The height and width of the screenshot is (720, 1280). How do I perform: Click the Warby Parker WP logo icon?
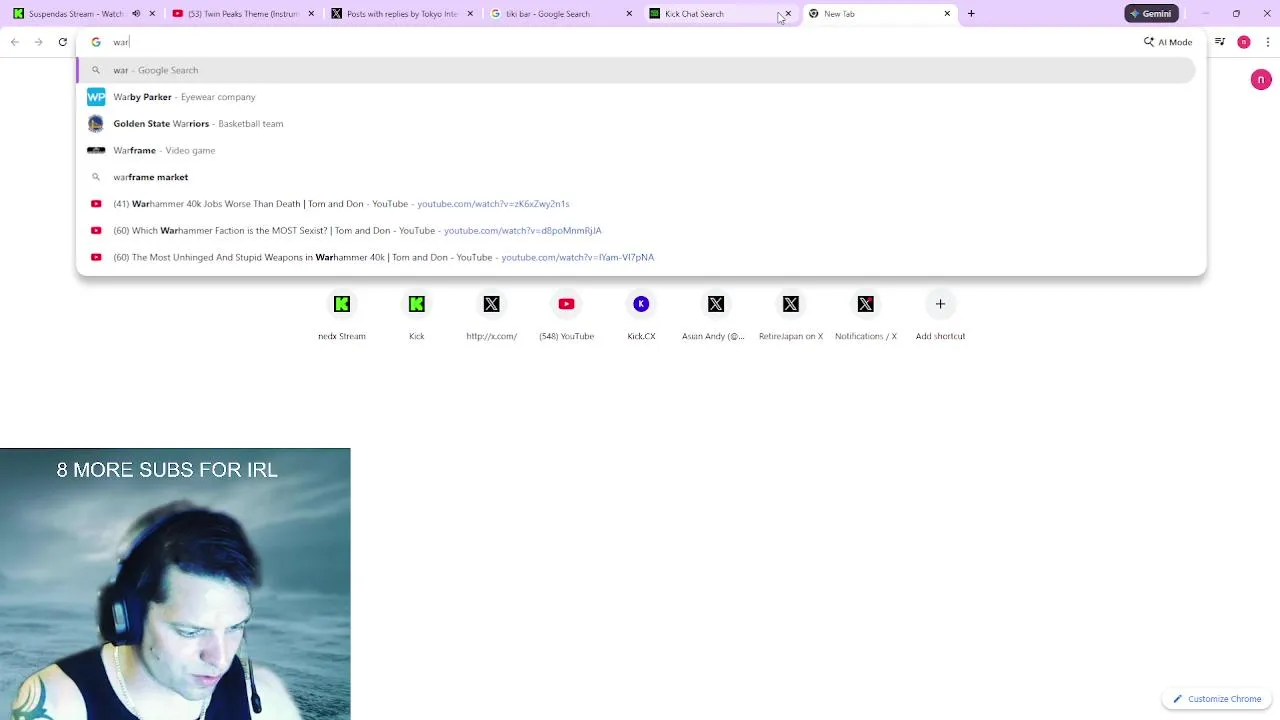click(x=96, y=97)
